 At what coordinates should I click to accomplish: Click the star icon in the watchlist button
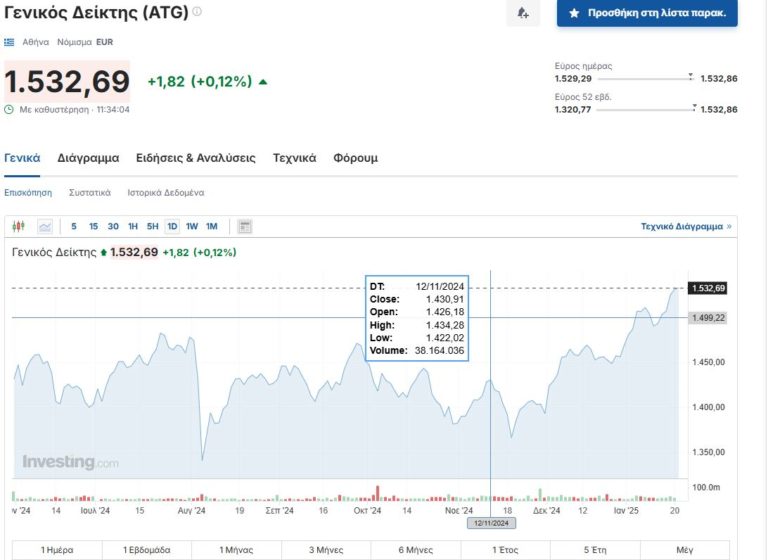pyautogui.click(x=573, y=14)
